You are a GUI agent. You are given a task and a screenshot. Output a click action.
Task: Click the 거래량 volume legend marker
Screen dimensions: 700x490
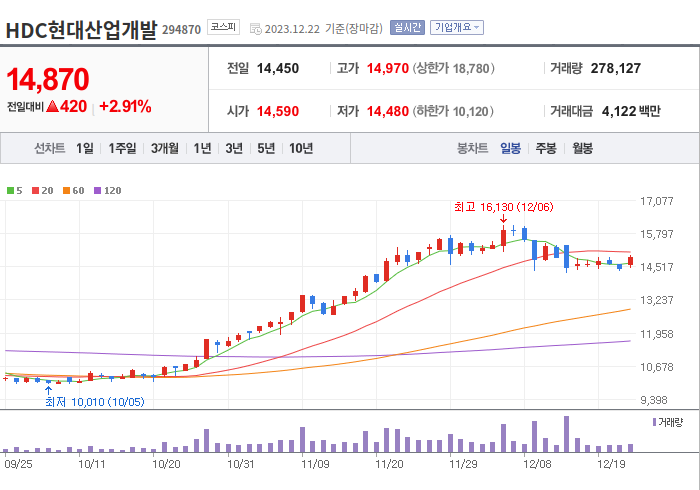654,422
